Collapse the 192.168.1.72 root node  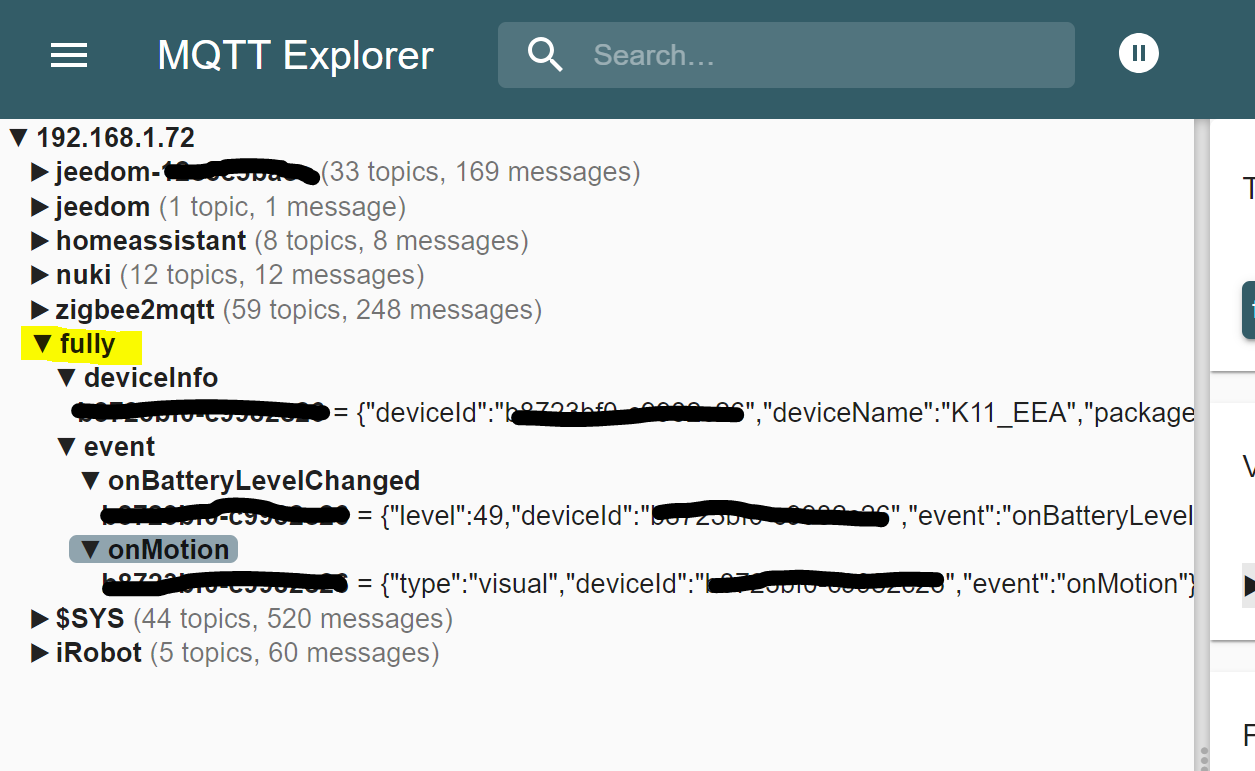pos(19,138)
